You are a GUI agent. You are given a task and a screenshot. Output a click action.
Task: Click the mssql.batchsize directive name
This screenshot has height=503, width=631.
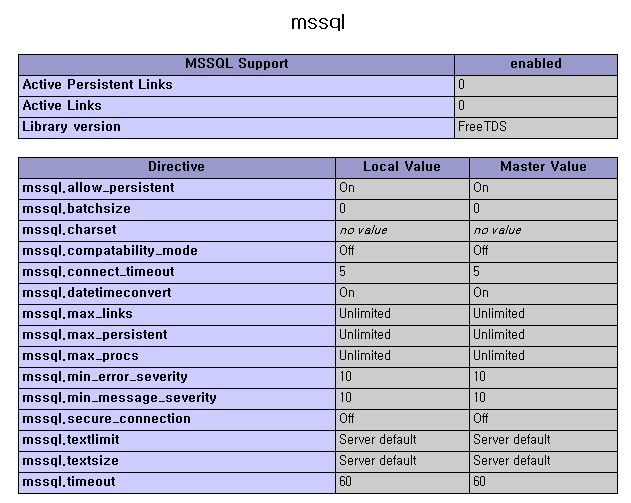(x=76, y=209)
